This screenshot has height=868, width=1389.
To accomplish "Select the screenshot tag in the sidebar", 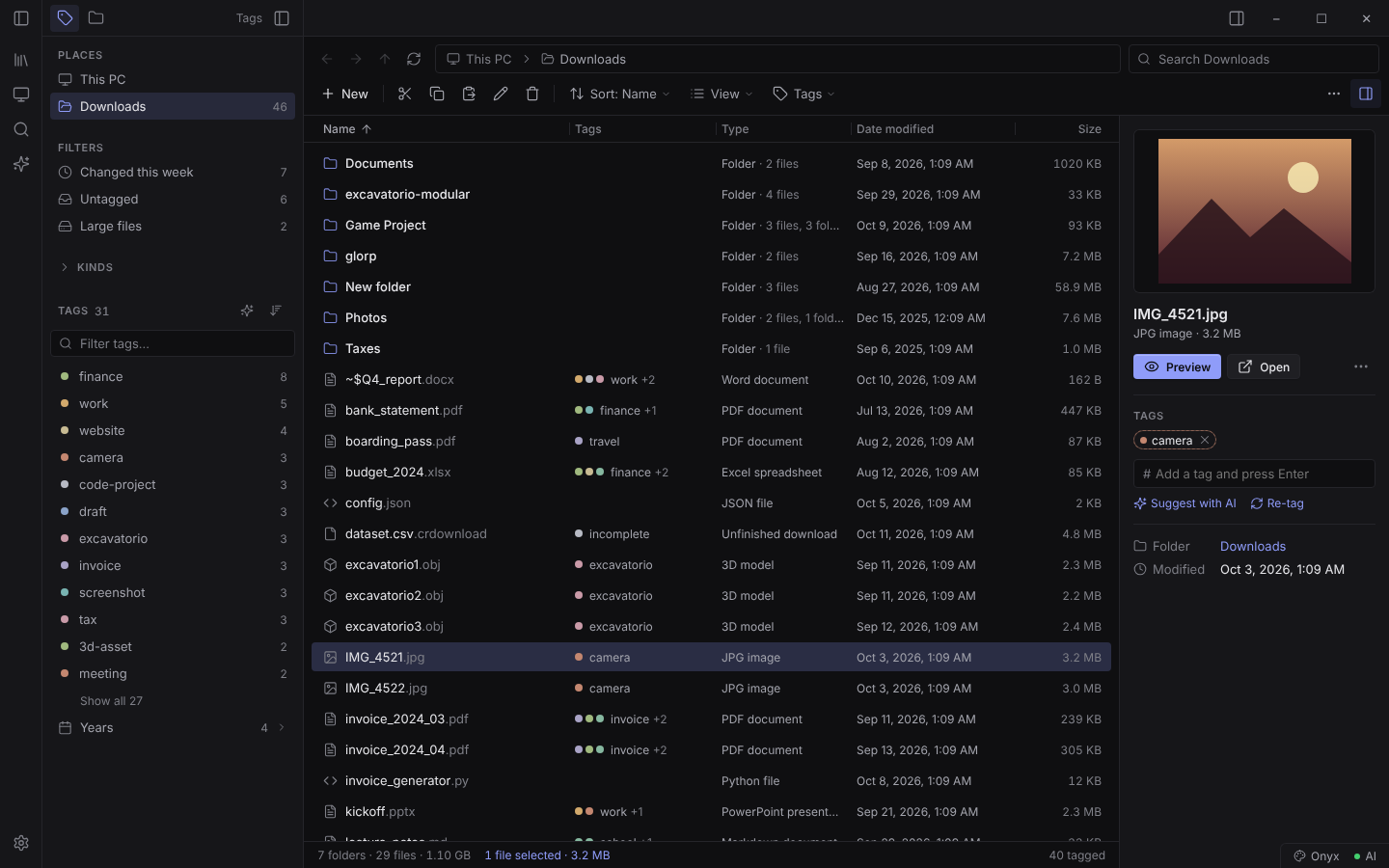I will tap(173, 593).
